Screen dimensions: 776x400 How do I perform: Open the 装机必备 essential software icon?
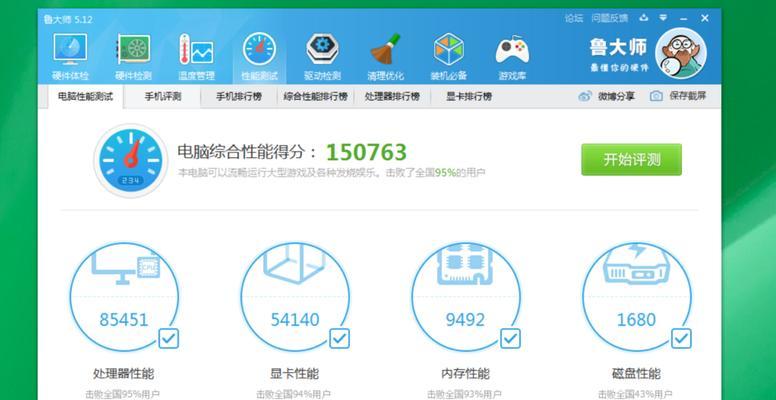(448, 50)
